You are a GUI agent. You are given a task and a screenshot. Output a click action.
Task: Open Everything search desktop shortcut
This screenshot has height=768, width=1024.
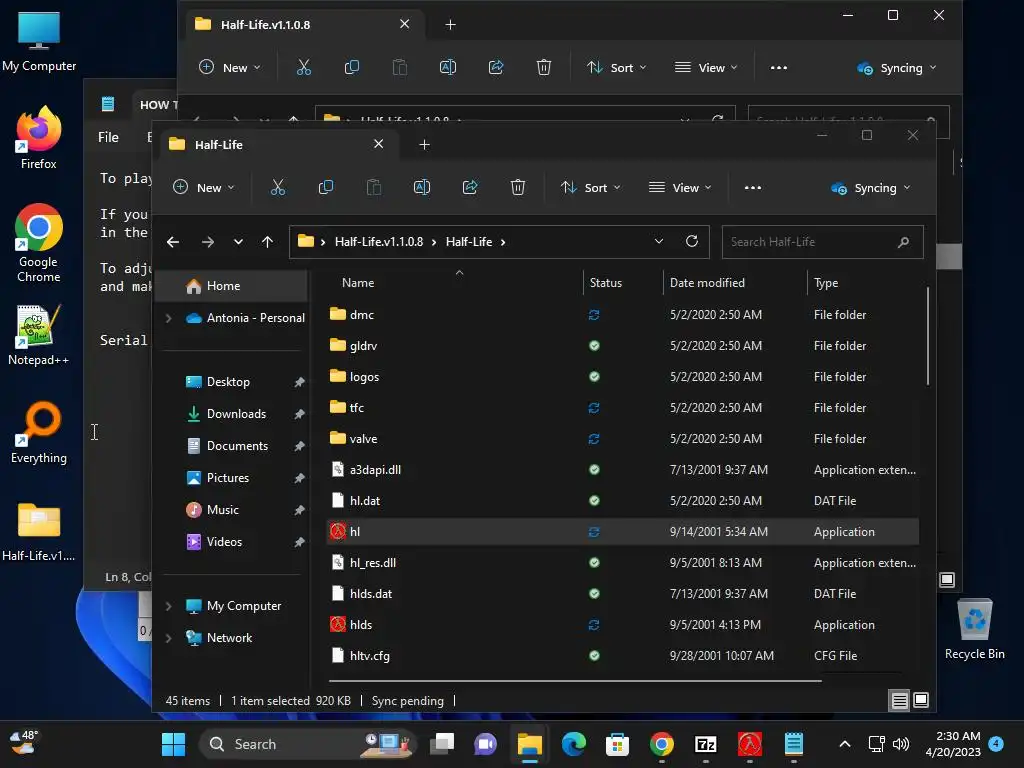pyautogui.click(x=39, y=432)
